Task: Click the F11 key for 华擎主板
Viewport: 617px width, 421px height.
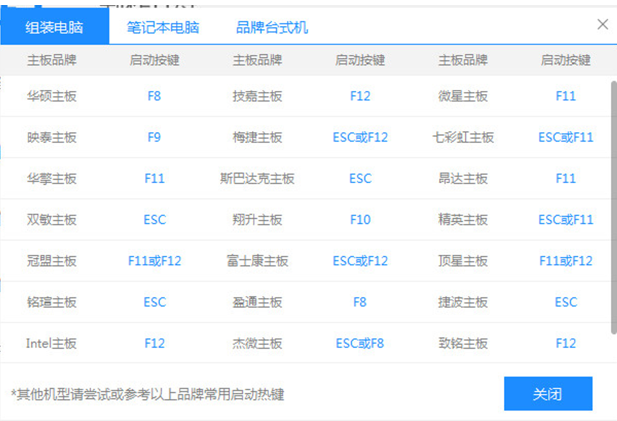Action: [154, 179]
